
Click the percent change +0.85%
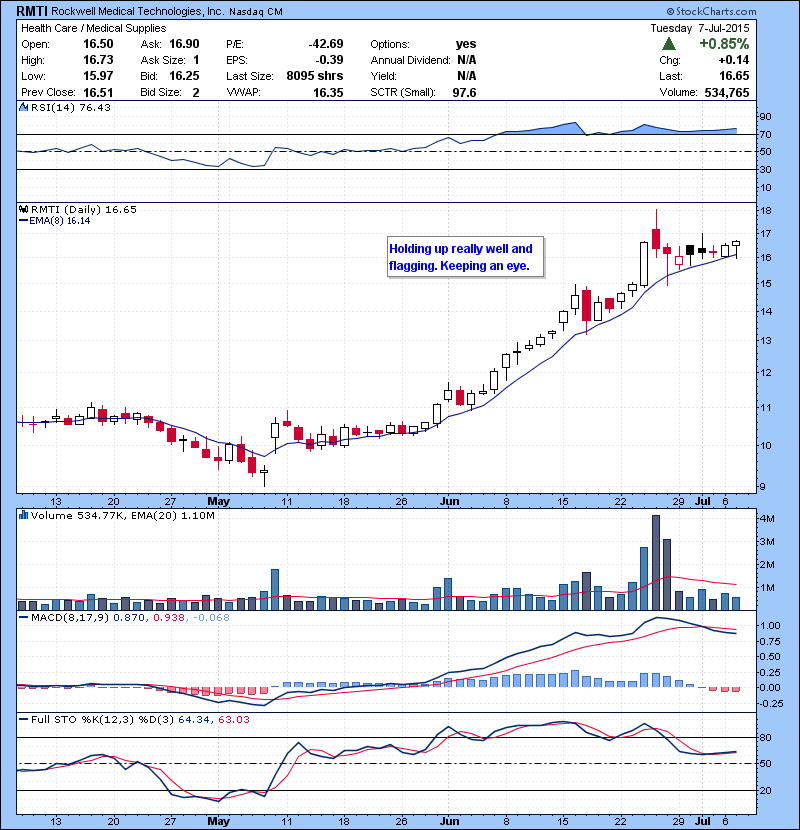coord(724,43)
